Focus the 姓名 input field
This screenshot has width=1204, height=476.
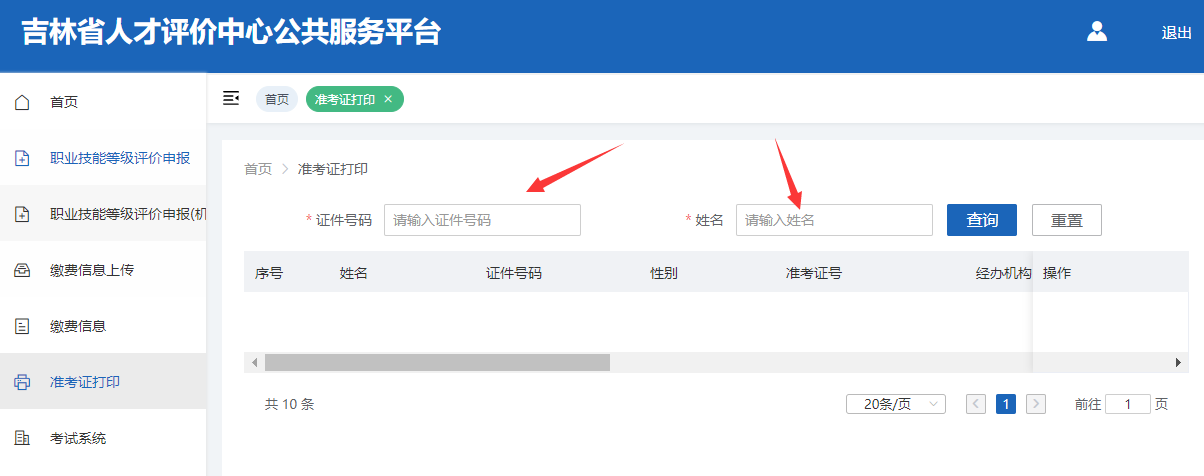pos(834,220)
